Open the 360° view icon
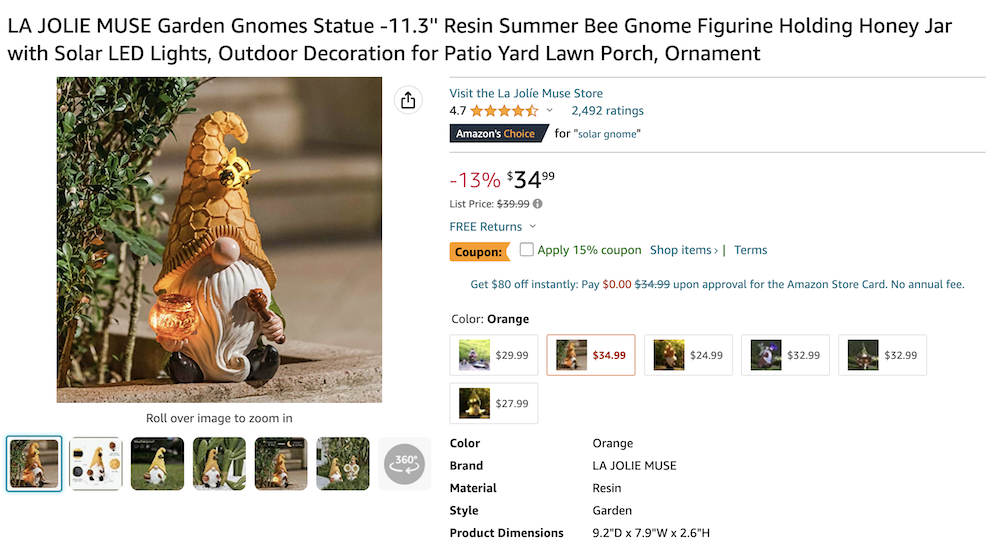 pos(404,464)
